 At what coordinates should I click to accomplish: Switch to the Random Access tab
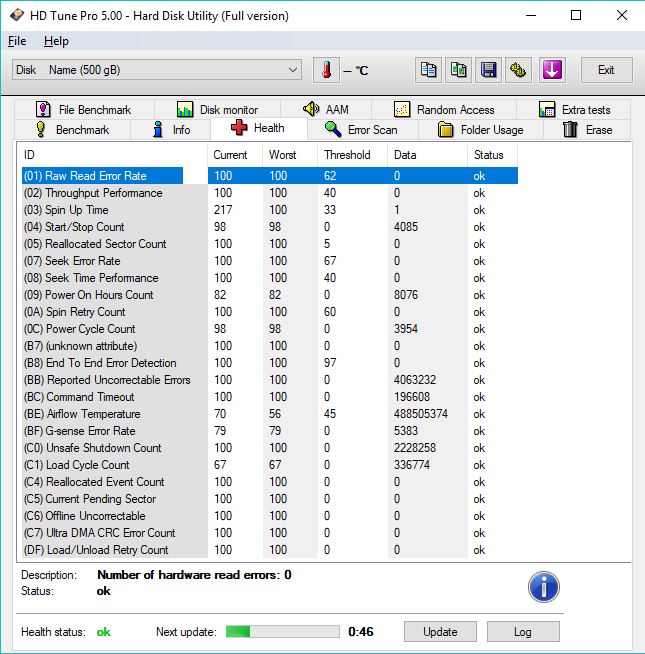444,110
